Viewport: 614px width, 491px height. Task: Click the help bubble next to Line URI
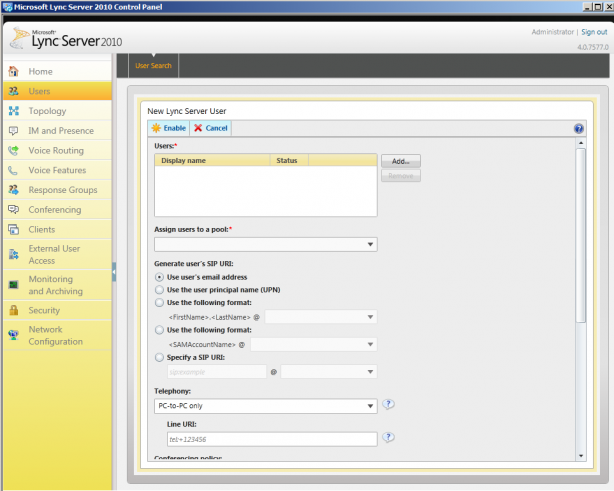(x=388, y=437)
